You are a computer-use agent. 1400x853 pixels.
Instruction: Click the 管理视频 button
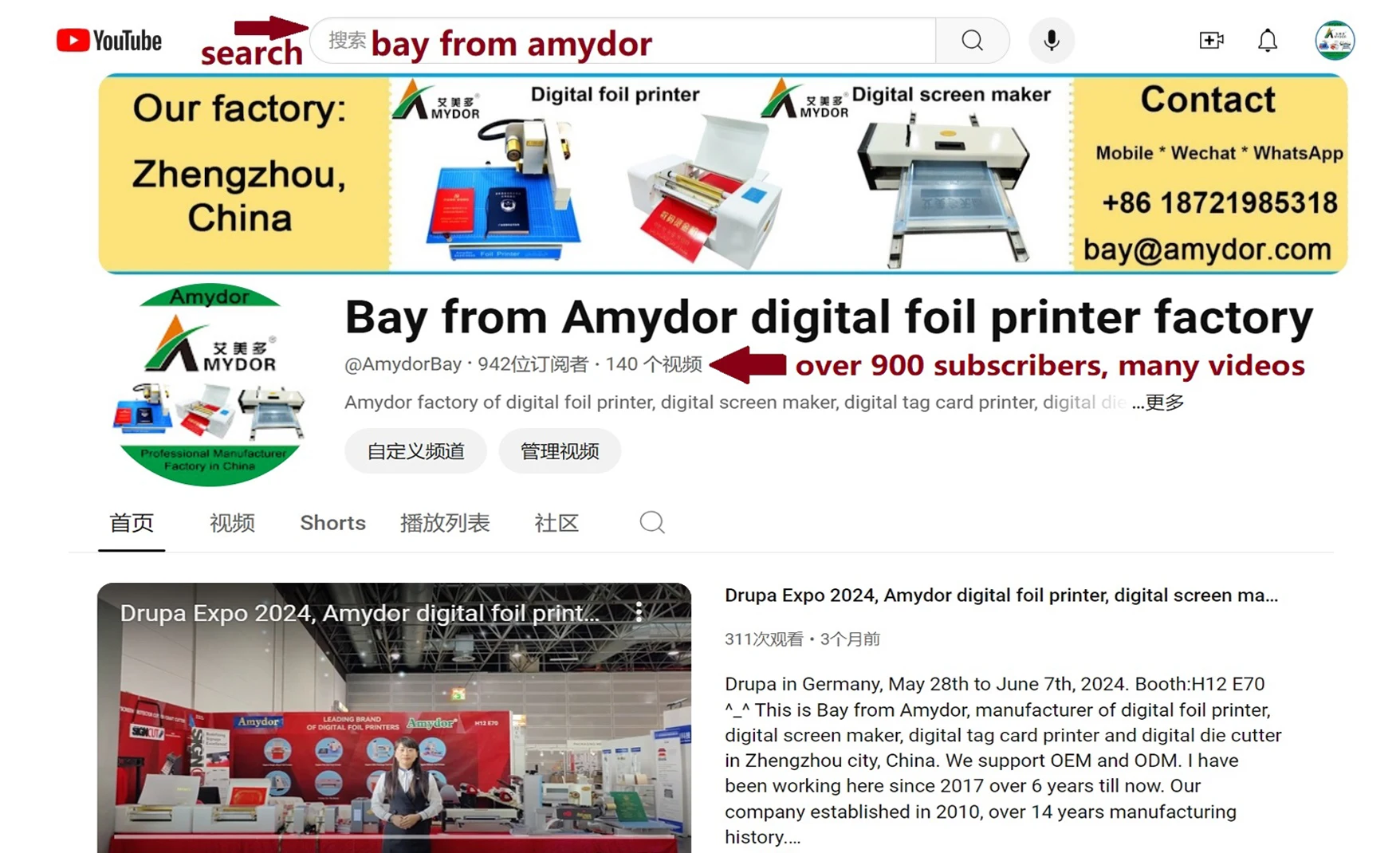pos(560,451)
